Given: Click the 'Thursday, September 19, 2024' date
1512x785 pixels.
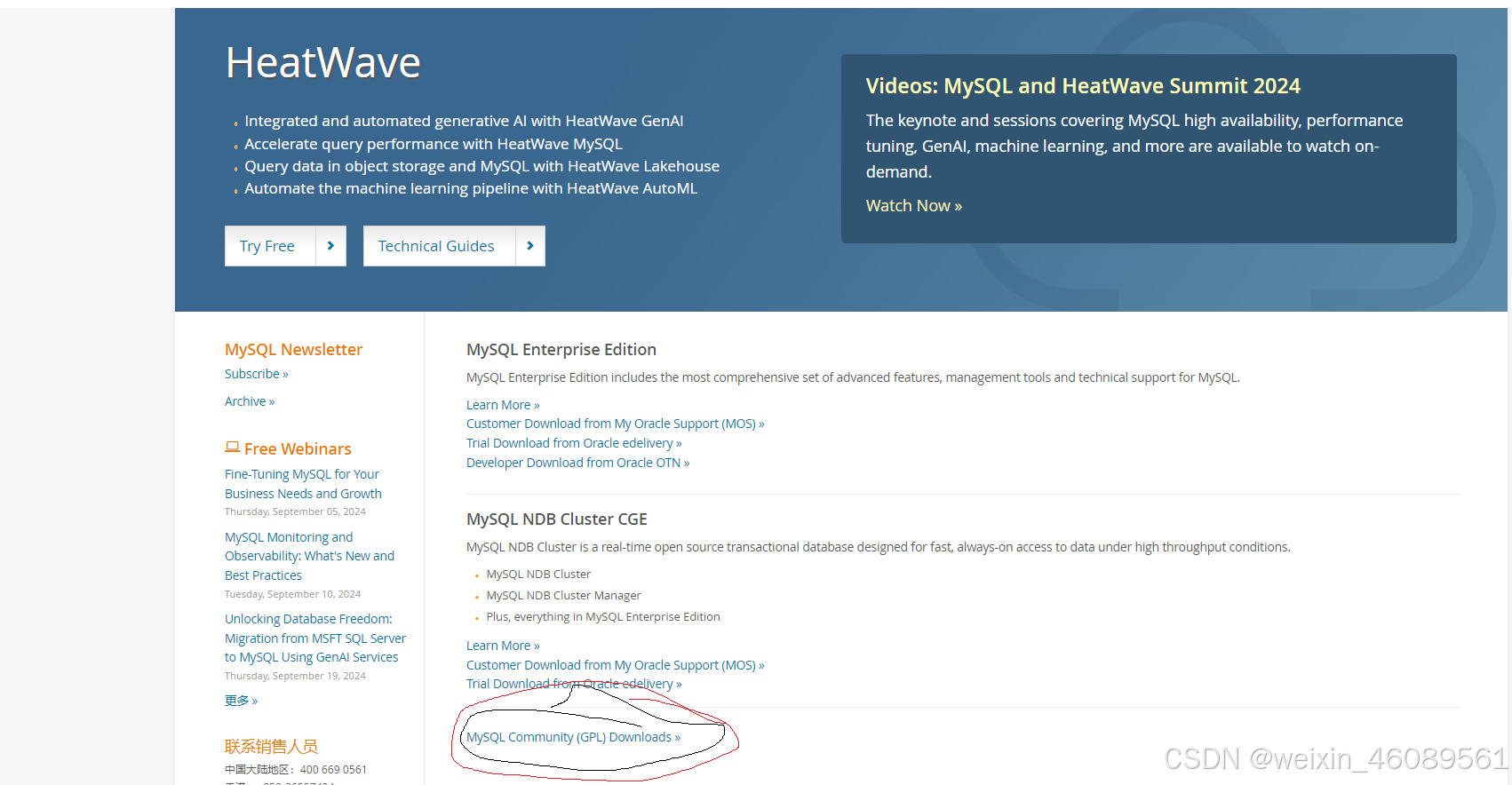Looking at the screenshot, I should click(295, 676).
